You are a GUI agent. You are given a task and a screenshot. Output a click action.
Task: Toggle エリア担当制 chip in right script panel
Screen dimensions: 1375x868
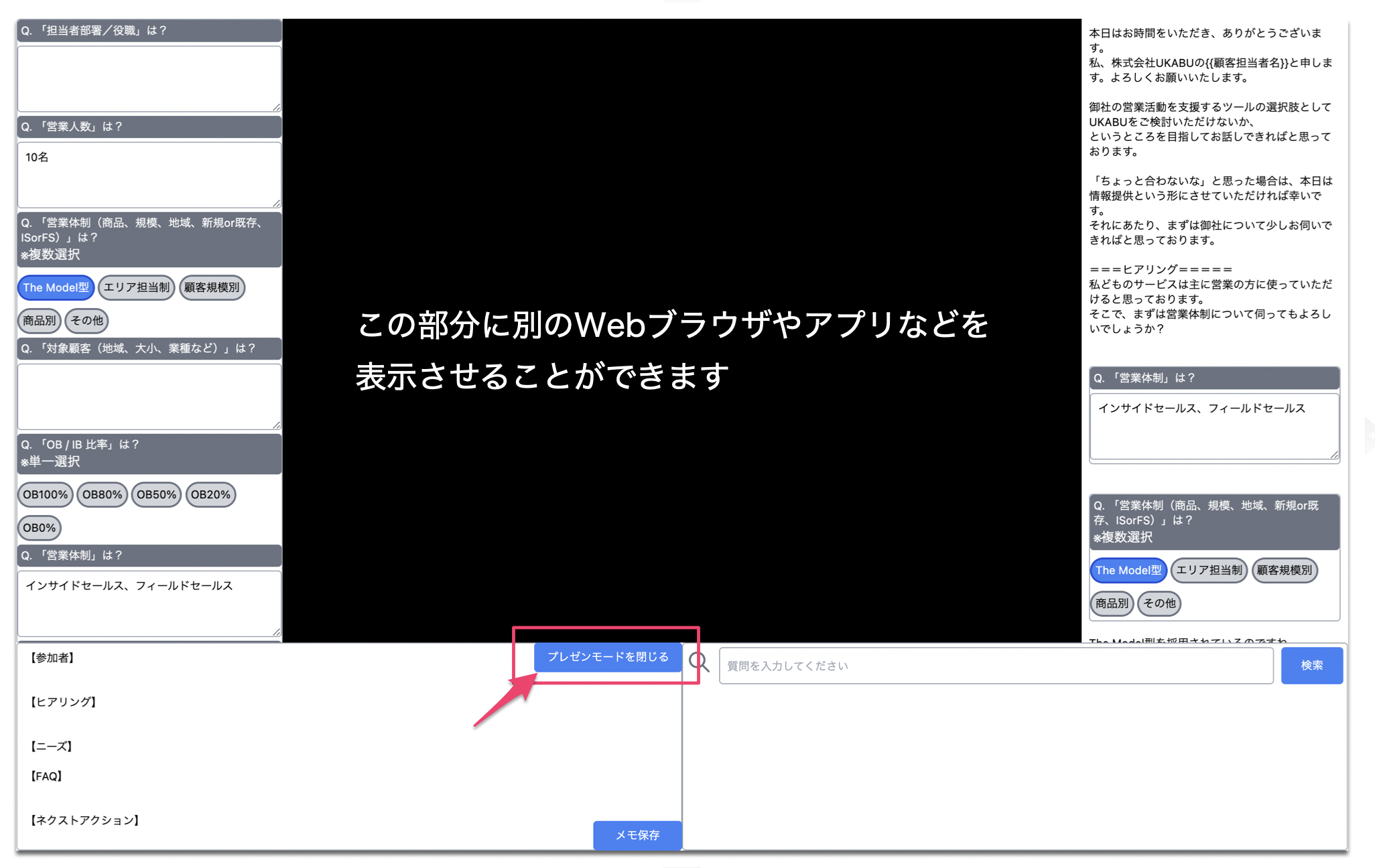(1209, 571)
